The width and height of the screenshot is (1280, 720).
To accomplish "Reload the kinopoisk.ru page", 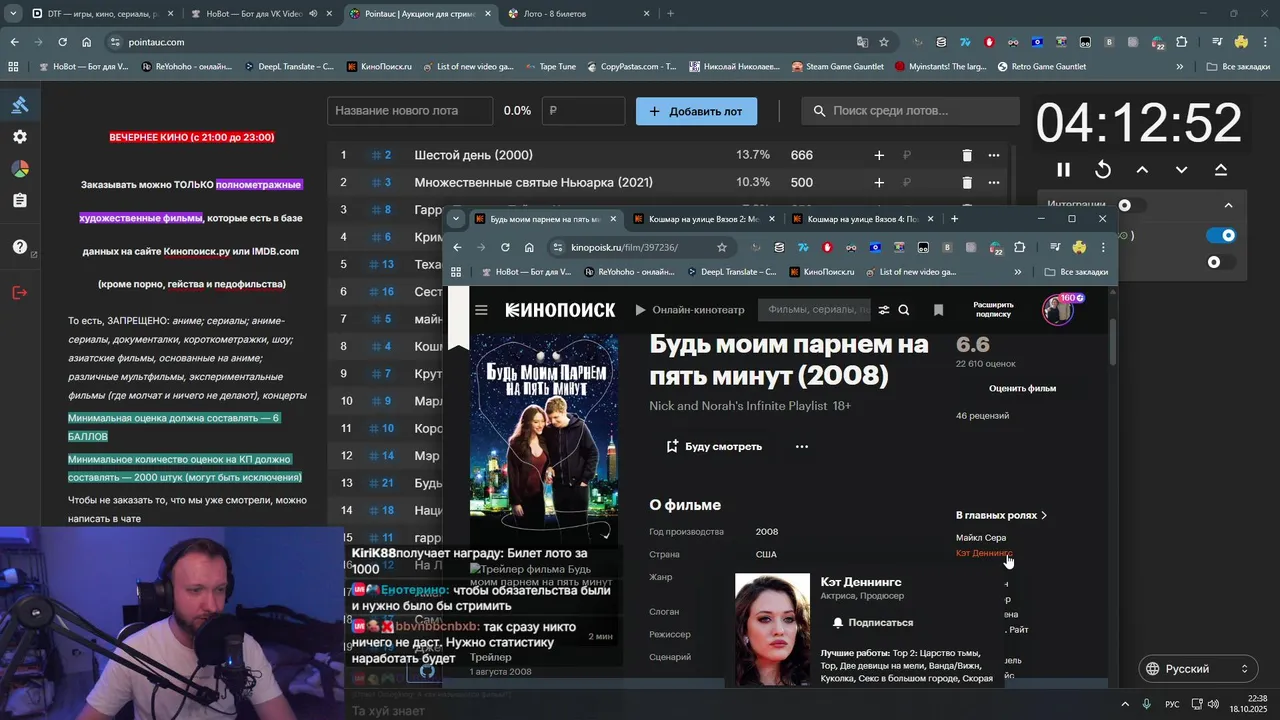I will click(505, 247).
